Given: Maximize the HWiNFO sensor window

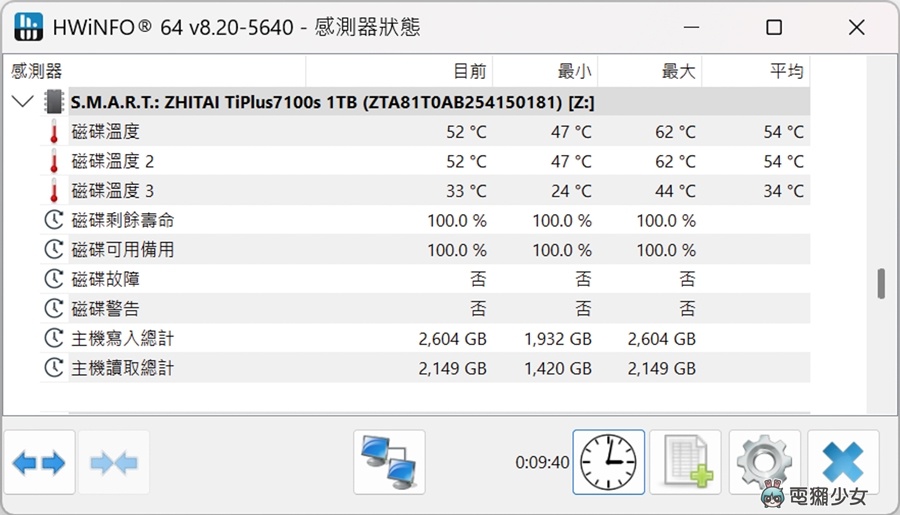Looking at the screenshot, I should coord(774,27).
